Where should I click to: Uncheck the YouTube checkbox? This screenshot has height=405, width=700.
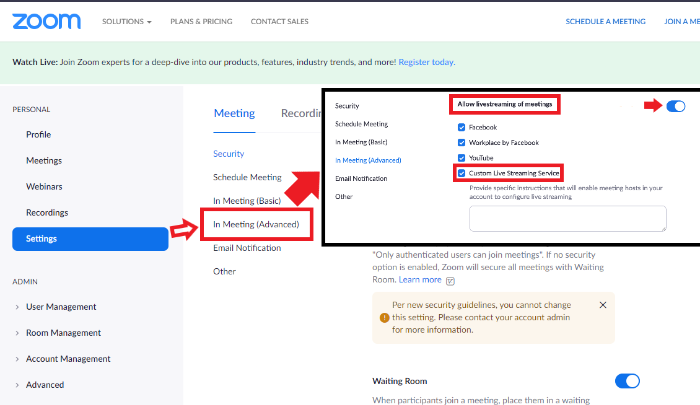click(462, 158)
